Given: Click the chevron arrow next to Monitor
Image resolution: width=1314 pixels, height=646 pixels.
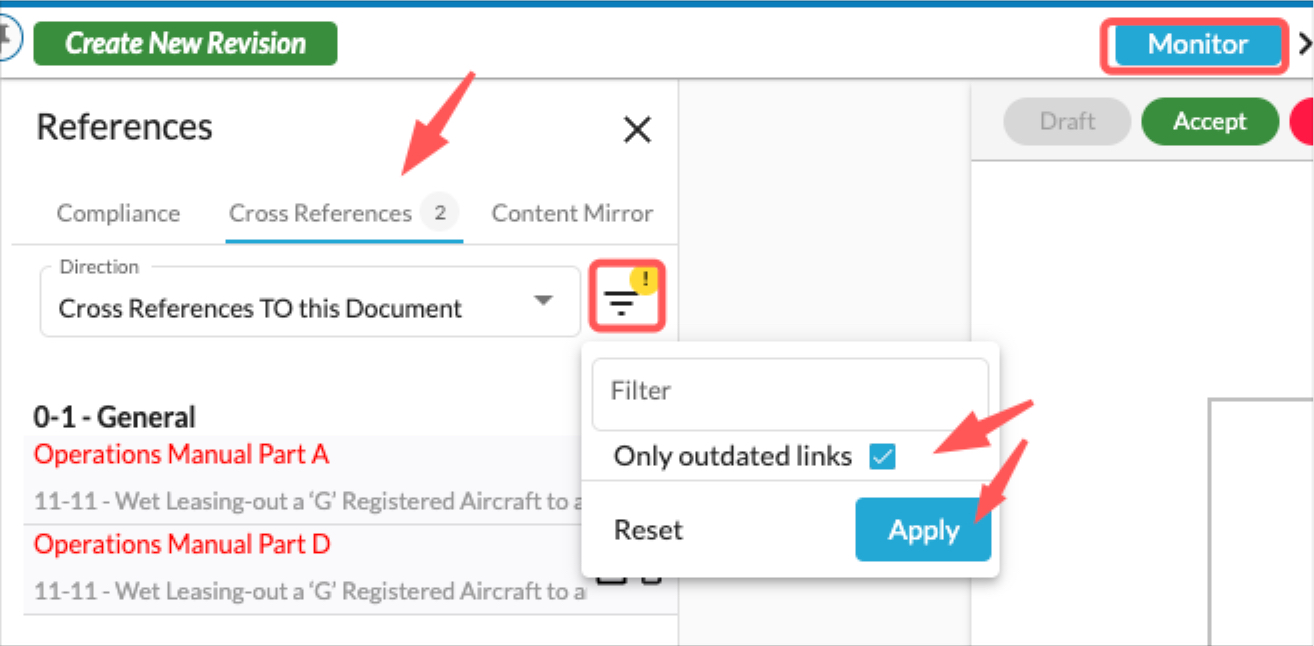Looking at the screenshot, I should pyautogui.click(x=1304, y=44).
